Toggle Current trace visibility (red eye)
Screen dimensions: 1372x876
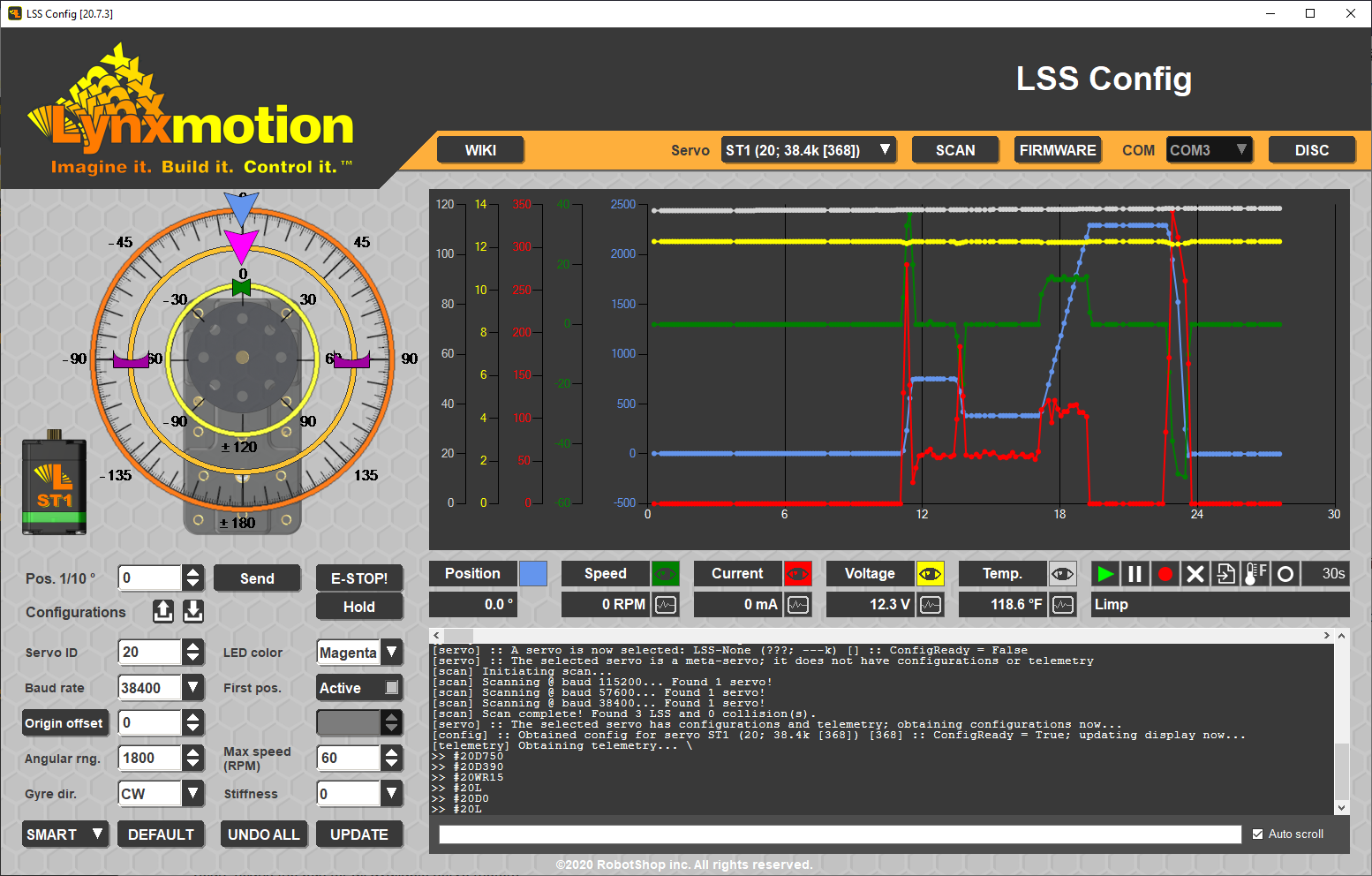tap(798, 574)
